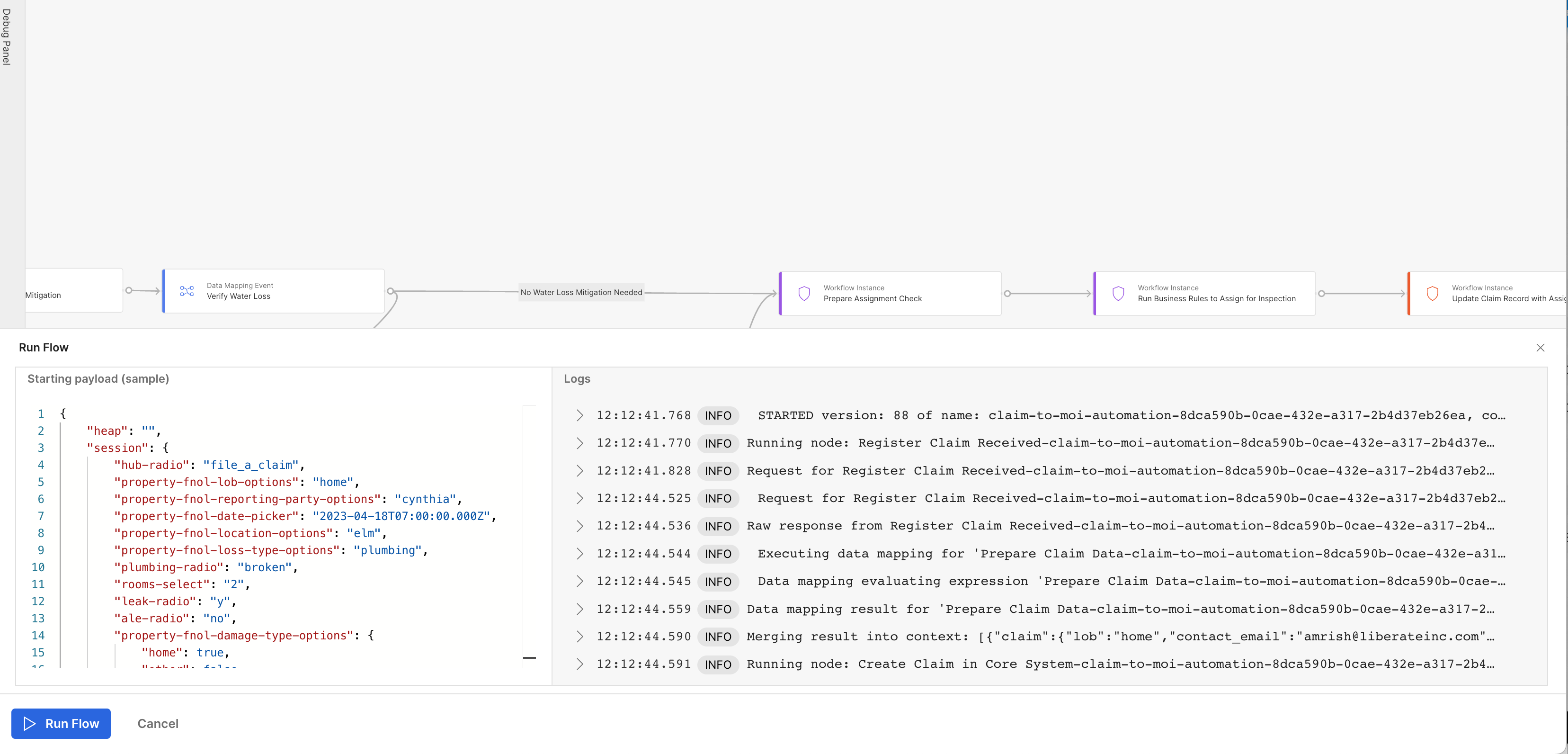Click the Run Business Rules shield icon
This screenshot has height=754, width=1568.
coord(1118,294)
